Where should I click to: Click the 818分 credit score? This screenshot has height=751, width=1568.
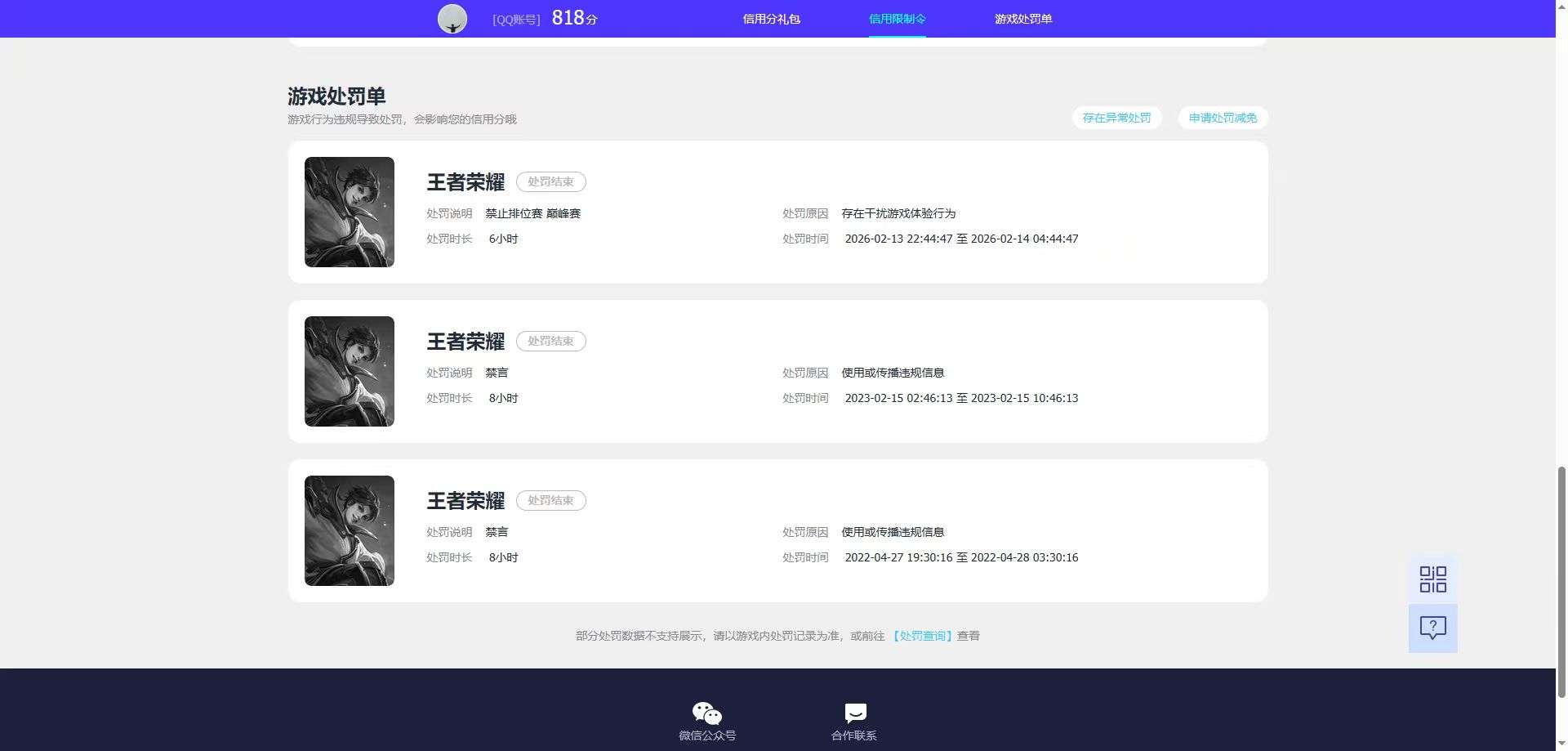[574, 18]
